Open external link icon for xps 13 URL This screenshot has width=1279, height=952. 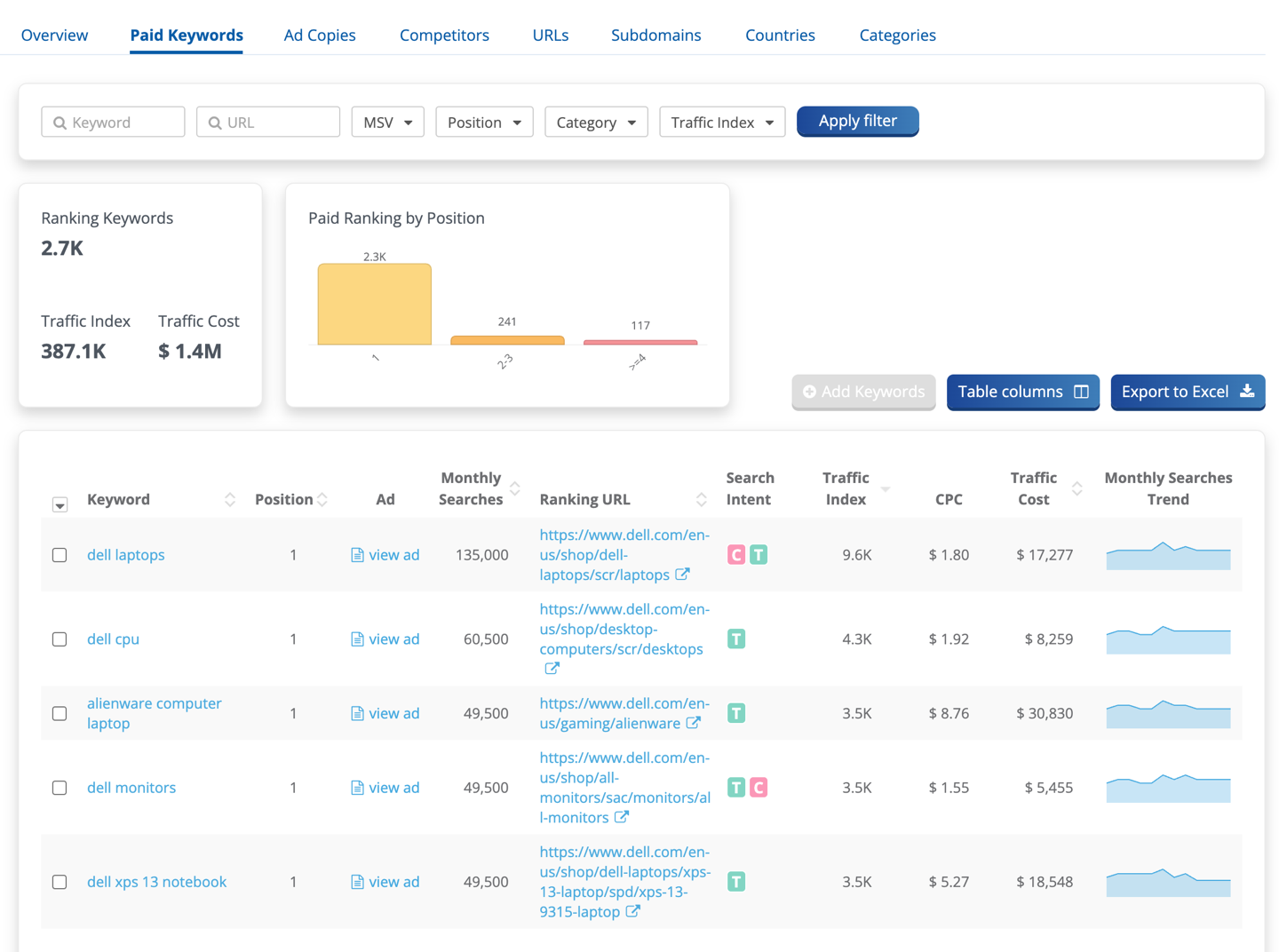coord(632,911)
